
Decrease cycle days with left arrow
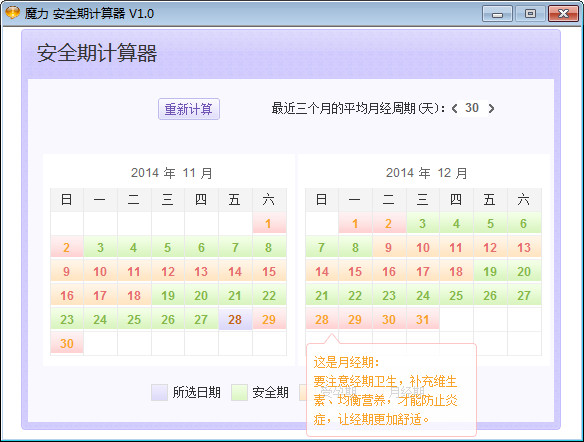(454, 108)
